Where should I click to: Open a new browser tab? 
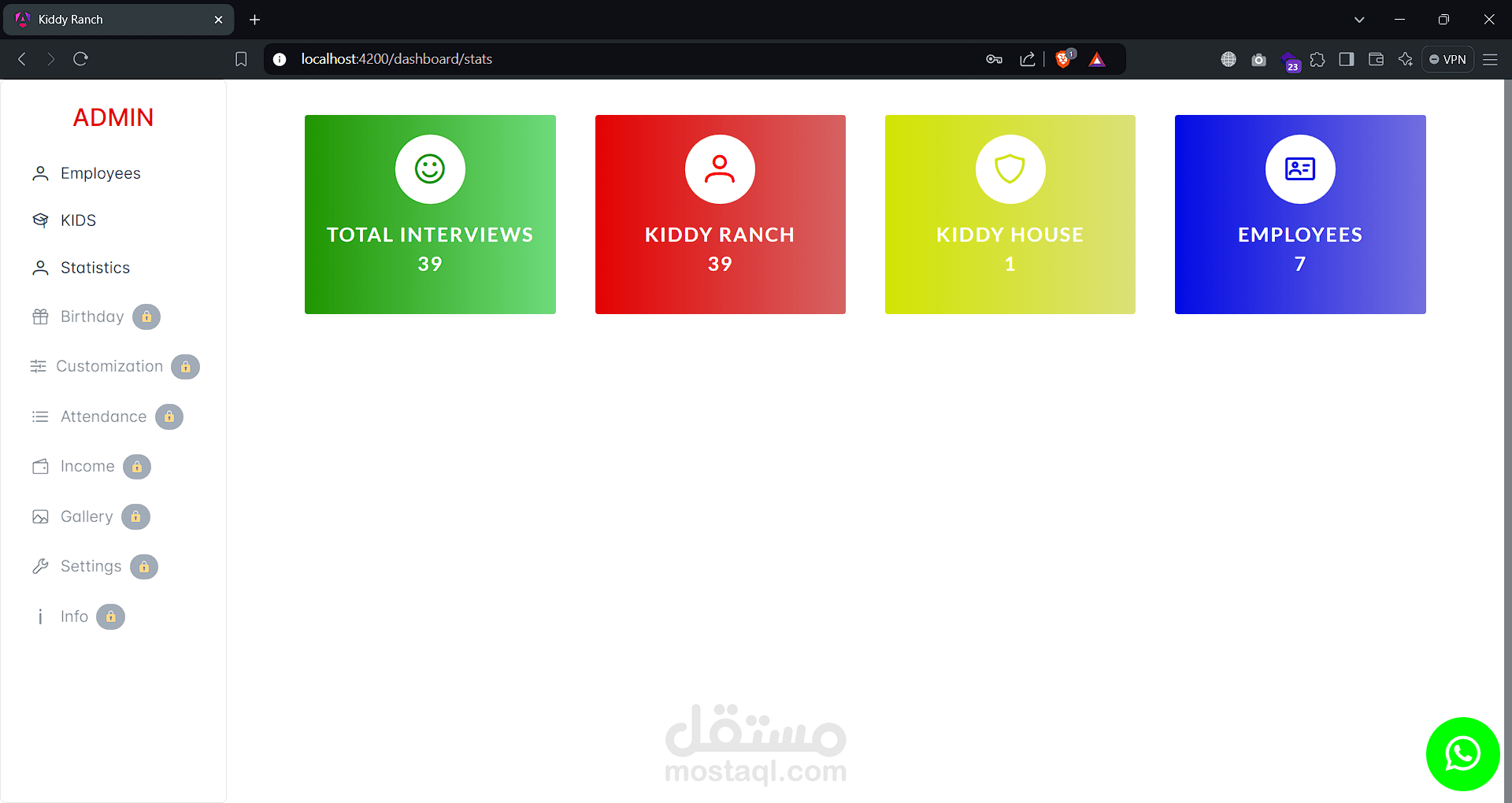(x=254, y=20)
